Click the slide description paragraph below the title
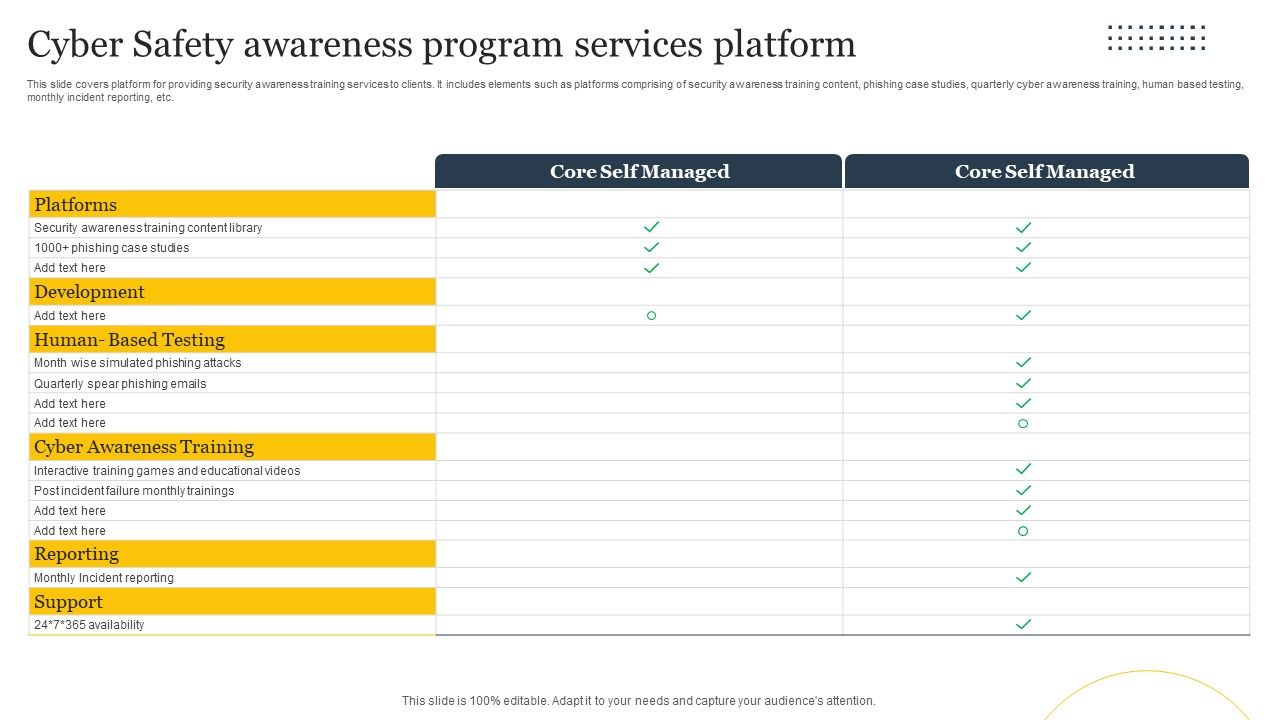Viewport: 1280px width, 720px height. tap(635, 91)
